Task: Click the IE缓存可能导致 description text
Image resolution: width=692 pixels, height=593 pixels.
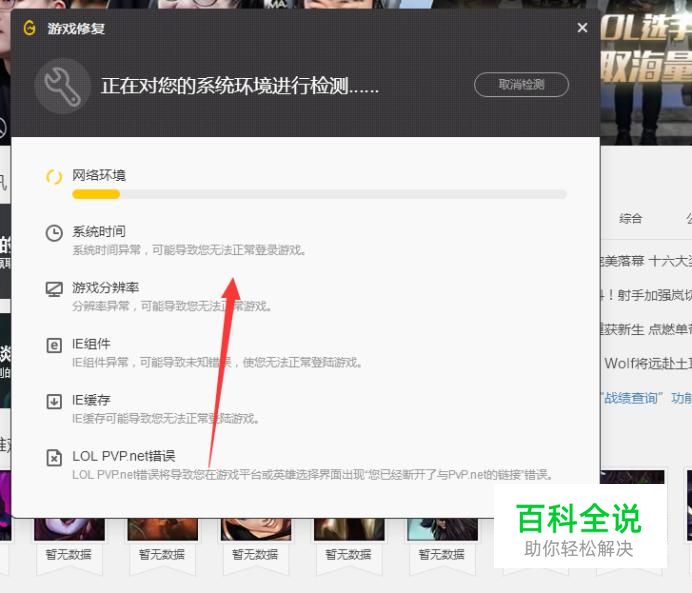Action: pos(165,418)
